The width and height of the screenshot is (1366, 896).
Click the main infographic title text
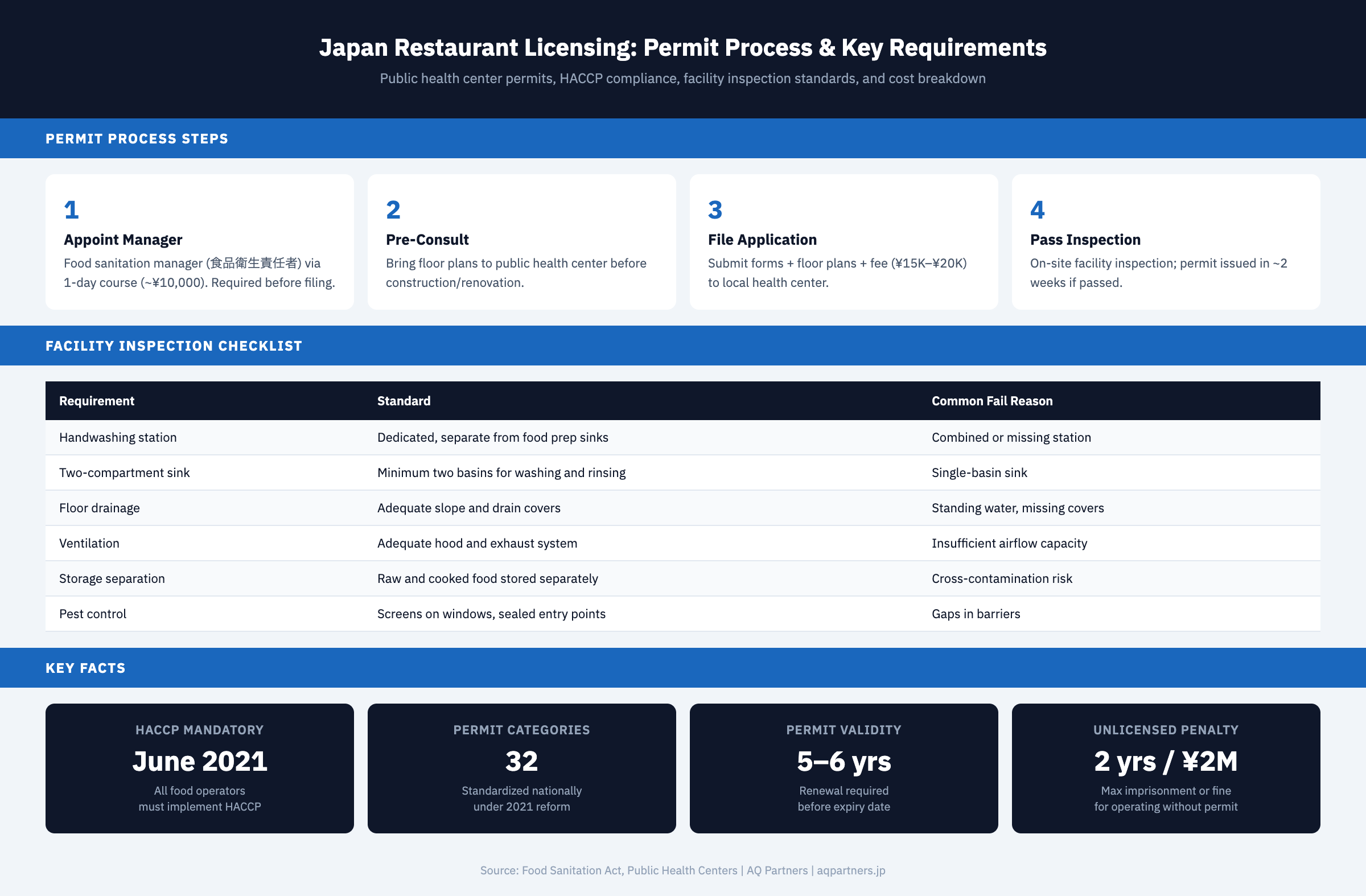[683, 48]
